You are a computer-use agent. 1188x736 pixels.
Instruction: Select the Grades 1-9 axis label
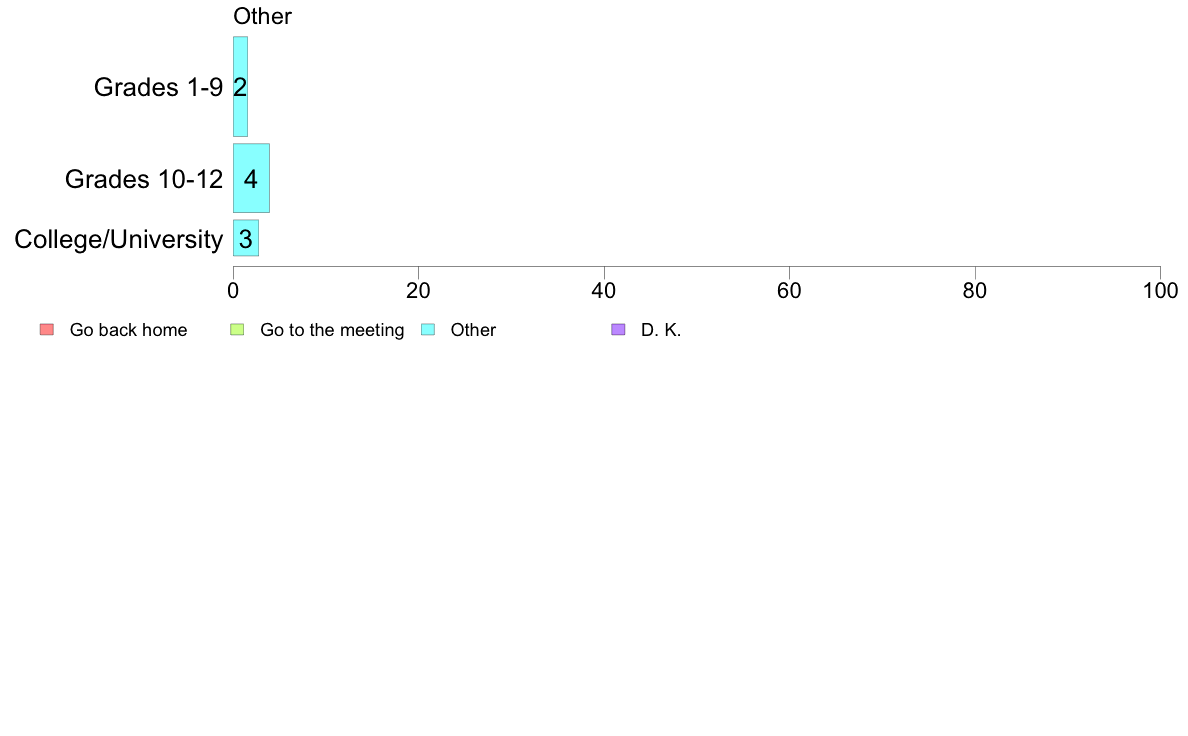point(158,87)
